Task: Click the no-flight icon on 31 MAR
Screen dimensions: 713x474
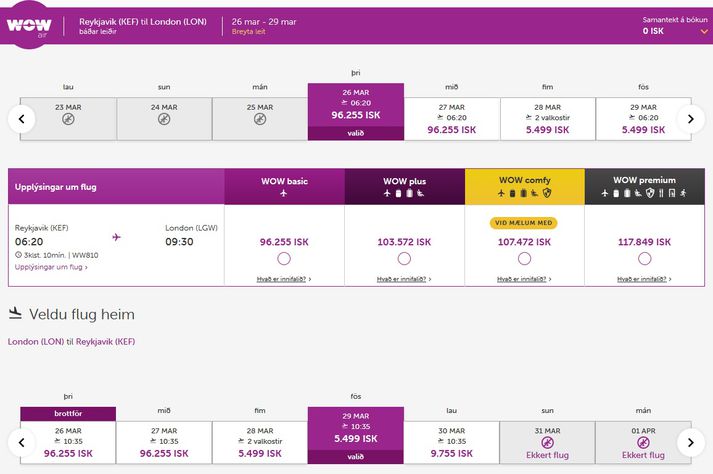Action: coord(547,441)
